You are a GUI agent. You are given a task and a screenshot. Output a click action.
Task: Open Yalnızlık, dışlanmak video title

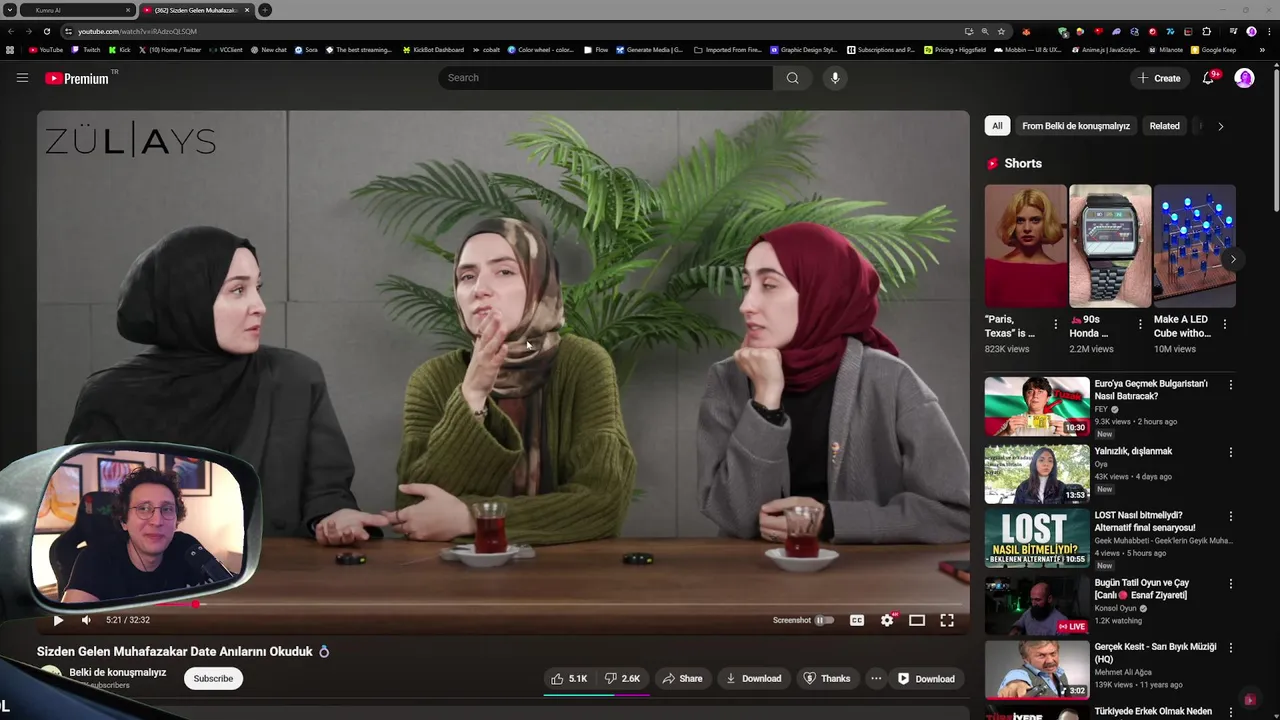[1133, 451]
